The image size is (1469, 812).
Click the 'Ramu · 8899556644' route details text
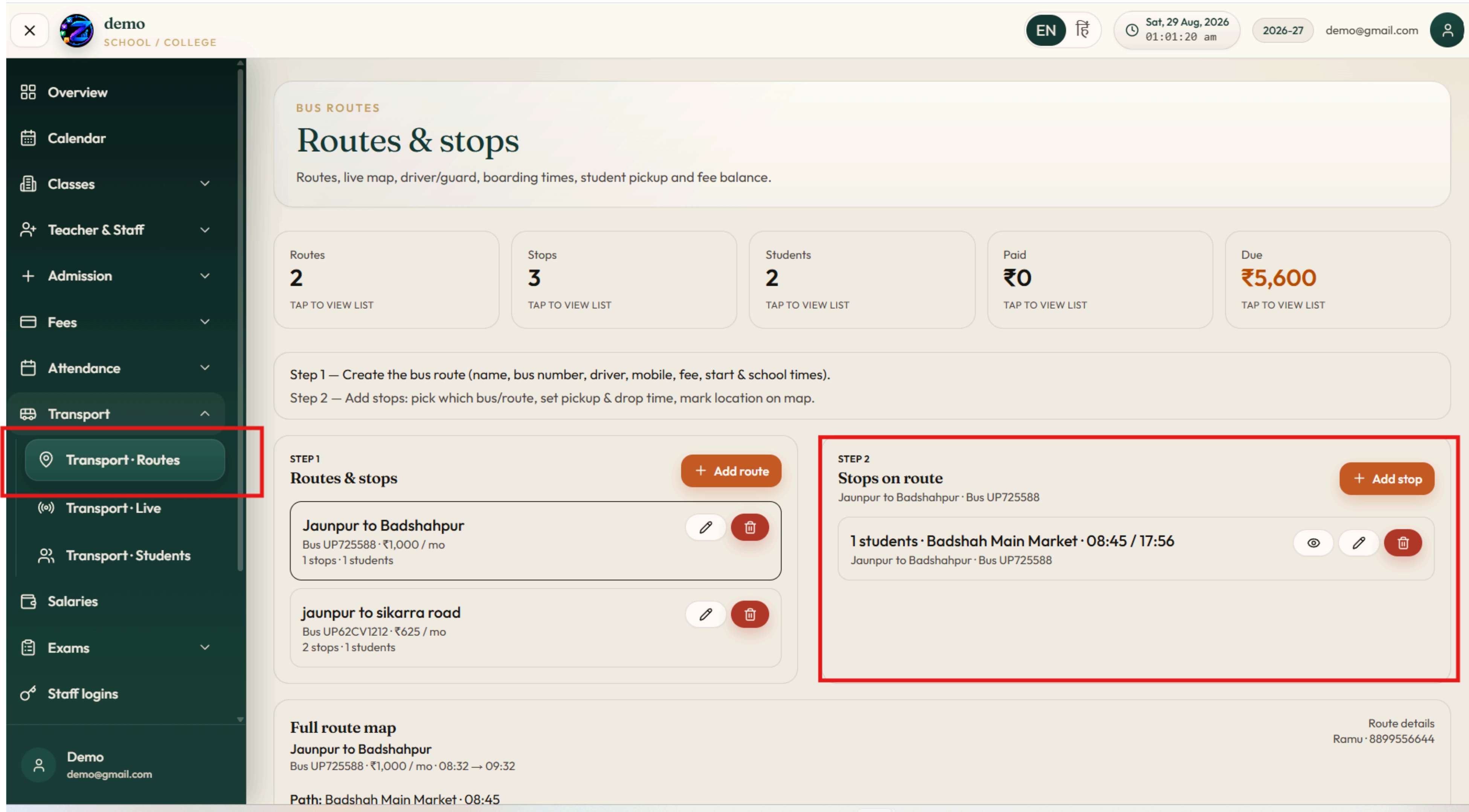pyautogui.click(x=1383, y=739)
